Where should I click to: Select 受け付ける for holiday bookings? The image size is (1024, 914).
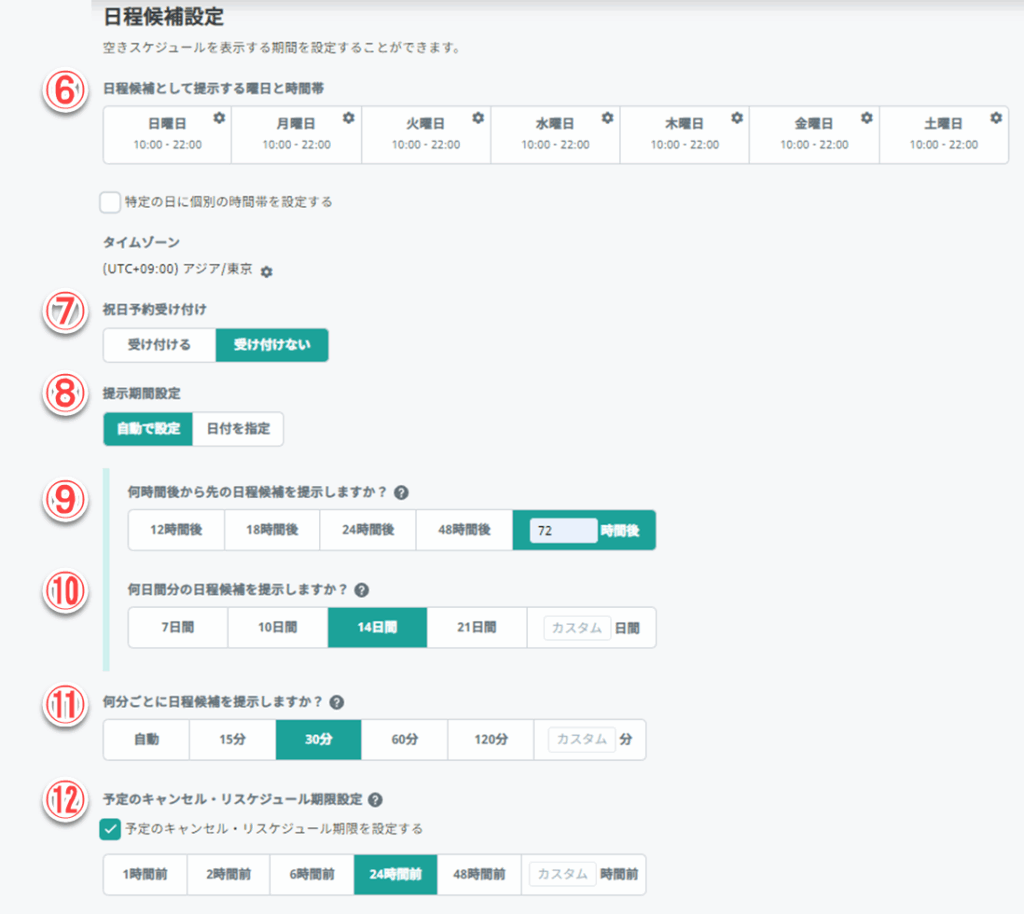pyautogui.click(x=159, y=345)
